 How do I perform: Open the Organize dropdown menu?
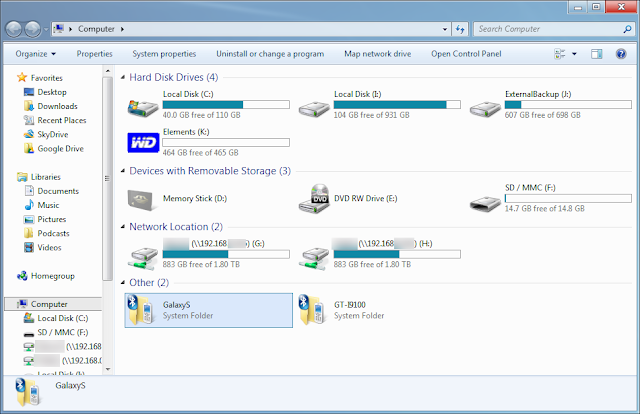tap(36, 53)
